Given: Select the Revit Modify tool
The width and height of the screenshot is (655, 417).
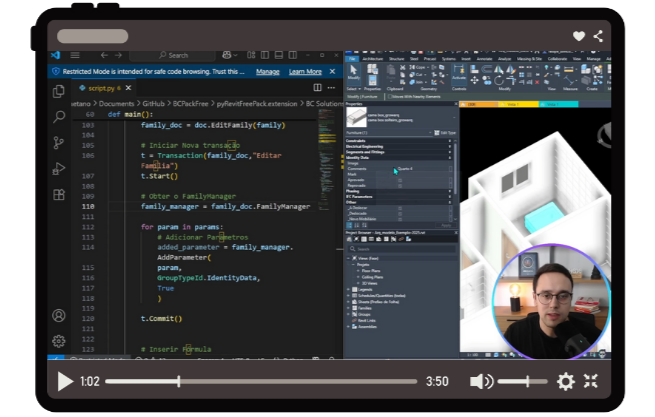Looking at the screenshot, I should tap(354, 74).
